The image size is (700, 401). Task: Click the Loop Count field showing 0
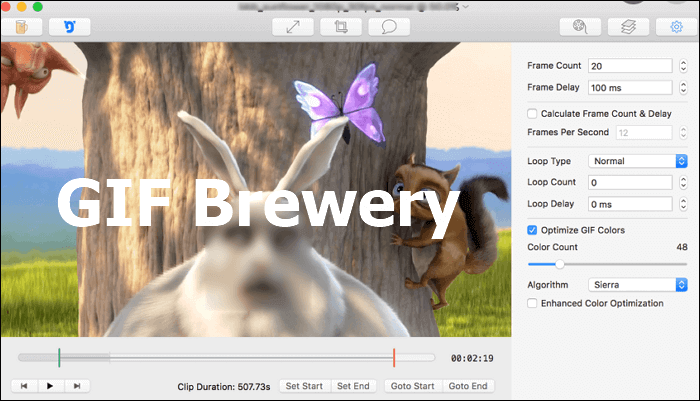(630, 182)
